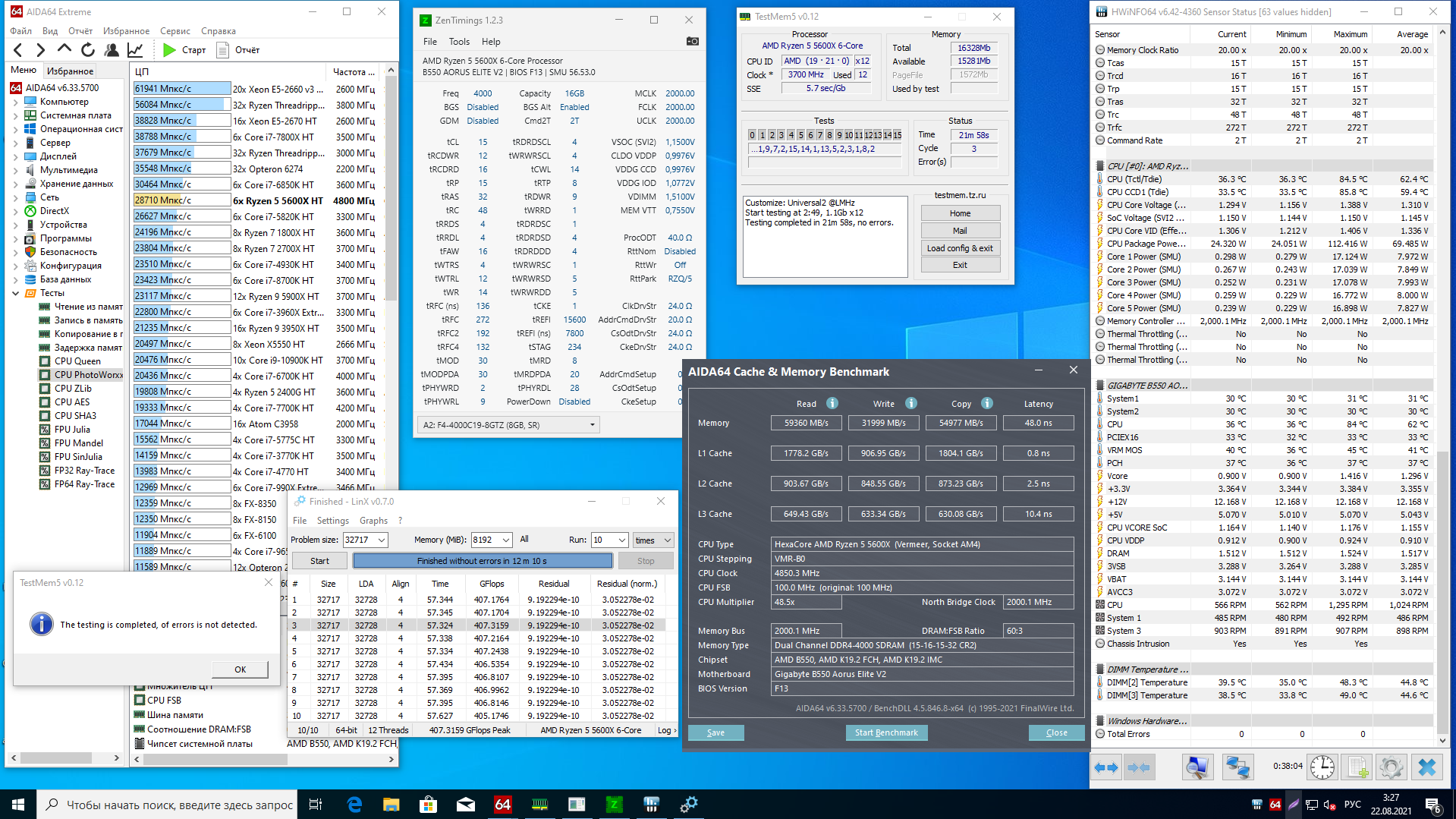This screenshot has height=819, width=1456.
Task: Click OK in TestMem5 completion dialog
Action: pyautogui.click(x=240, y=669)
